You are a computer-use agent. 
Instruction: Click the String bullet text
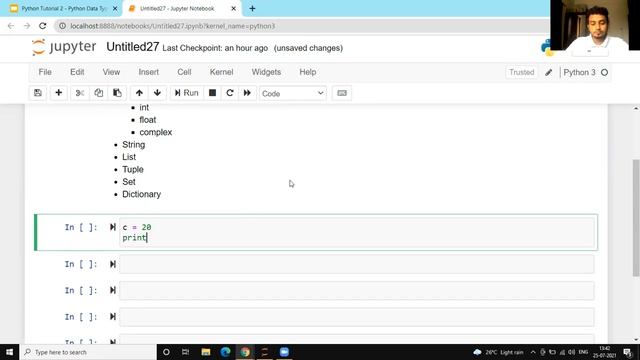pyautogui.click(x=133, y=144)
